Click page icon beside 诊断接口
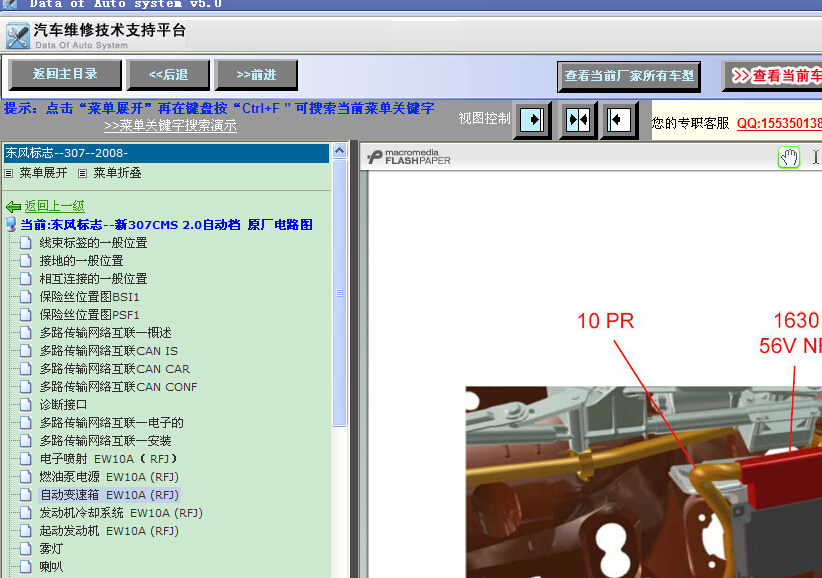This screenshot has width=822, height=578. coord(26,405)
